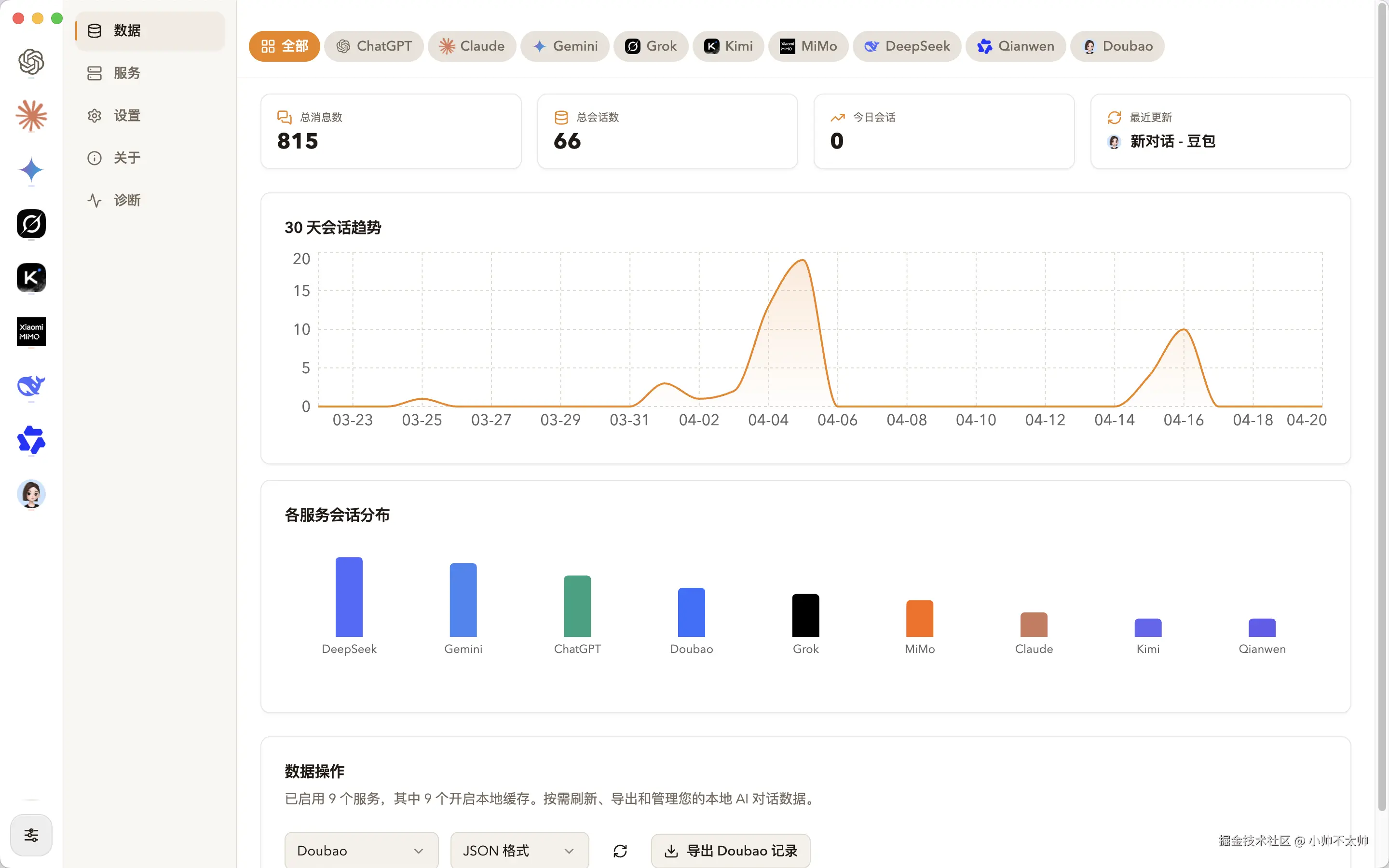Click the 总消息数 chat bubbles icon

(284, 118)
